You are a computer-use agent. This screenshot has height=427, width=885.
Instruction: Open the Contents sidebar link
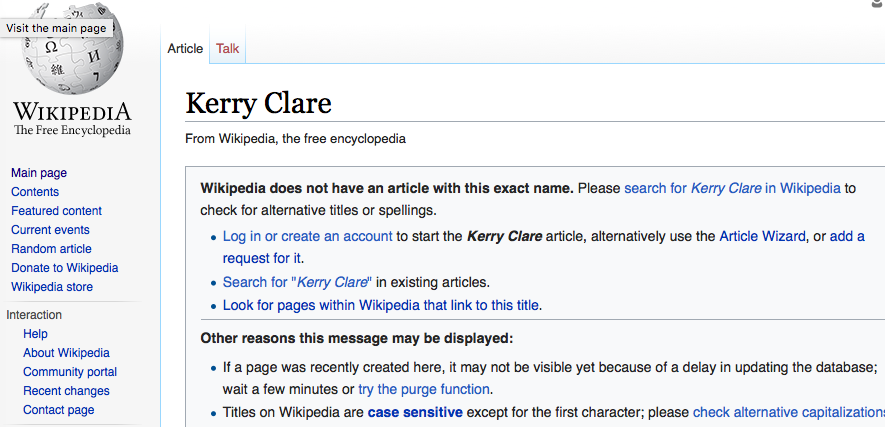coord(35,192)
